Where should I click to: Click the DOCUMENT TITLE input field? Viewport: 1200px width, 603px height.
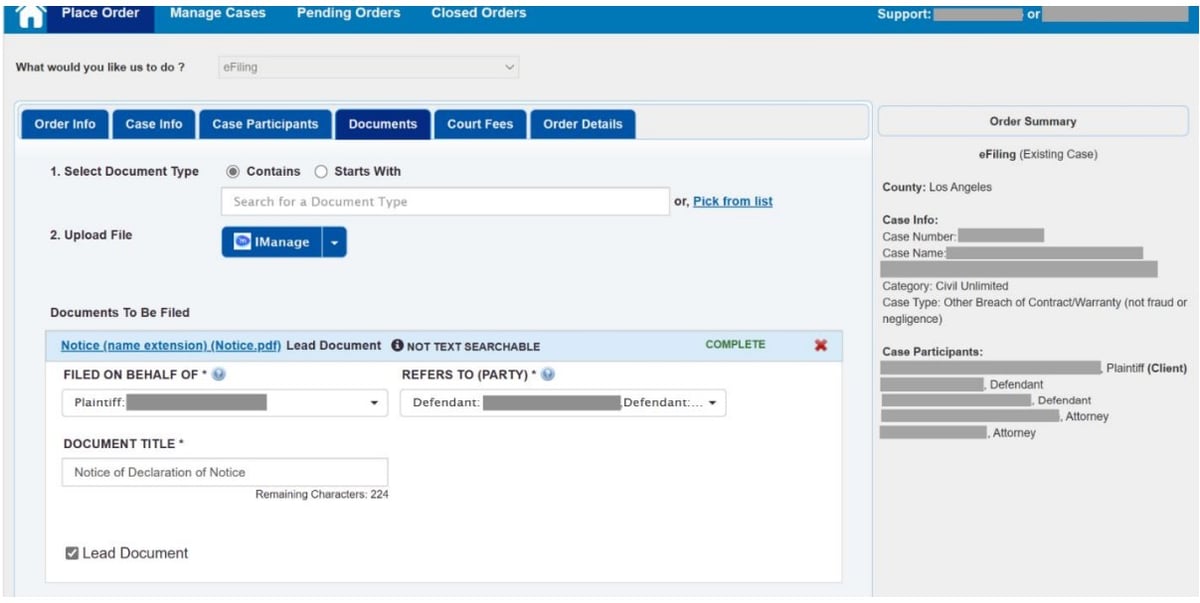[226, 471]
